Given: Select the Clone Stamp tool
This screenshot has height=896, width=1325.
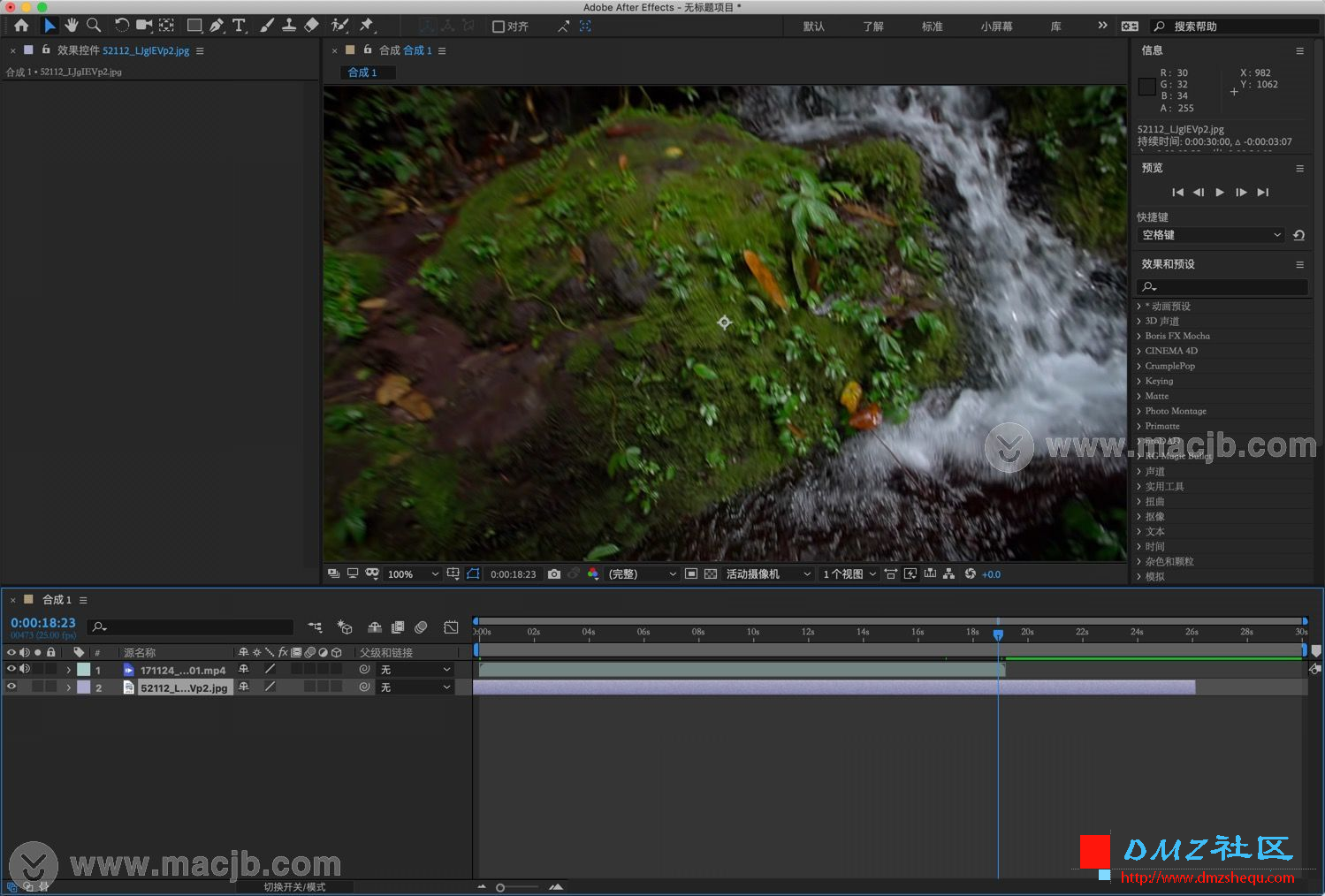Looking at the screenshot, I should 289,26.
